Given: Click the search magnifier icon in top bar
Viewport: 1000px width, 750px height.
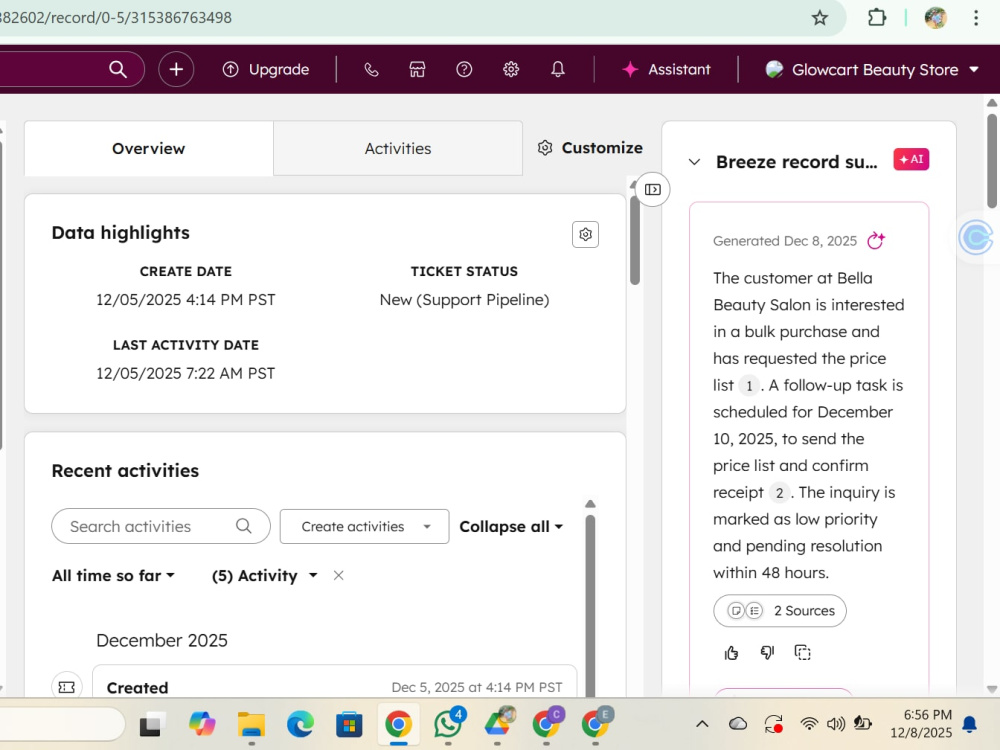Looking at the screenshot, I should 118,69.
